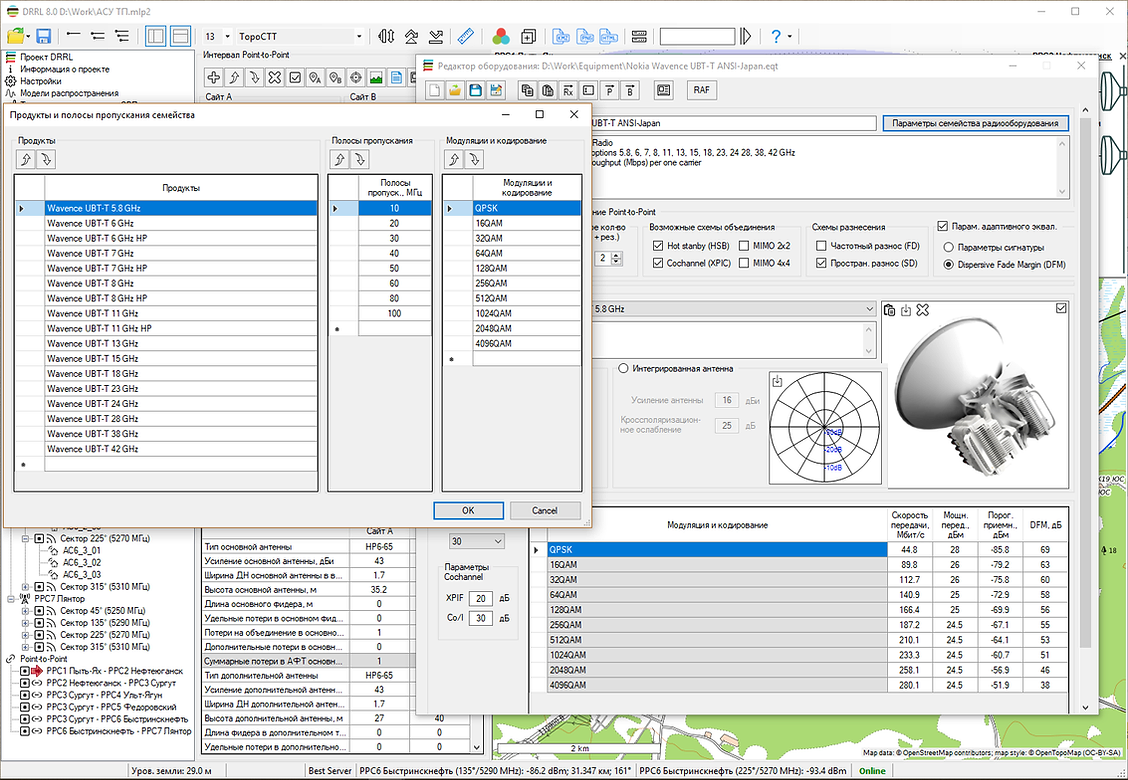This screenshot has height=780, width=1128.
Task: Click the single-panel layout icon in main toolbar
Action: [x=155, y=36]
